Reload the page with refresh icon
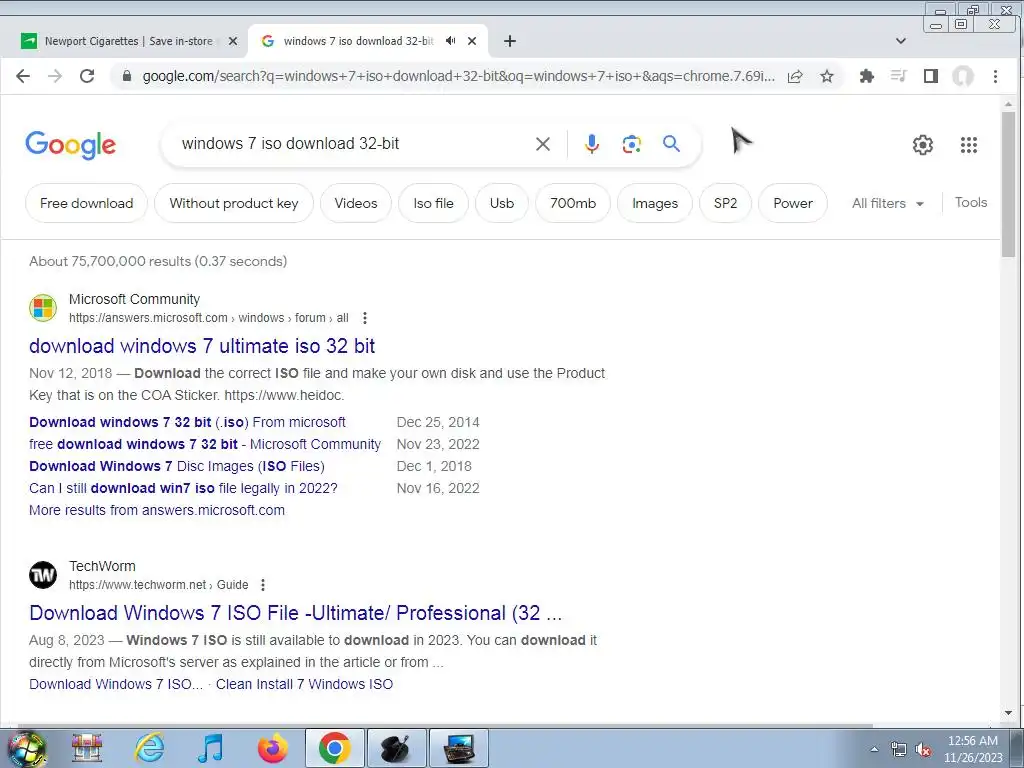 coord(87,76)
